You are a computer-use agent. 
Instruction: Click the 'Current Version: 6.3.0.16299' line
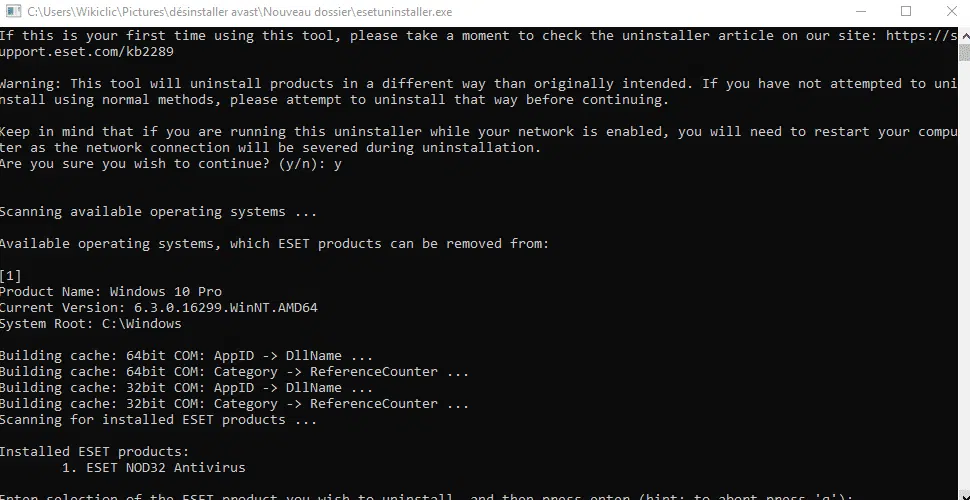pyautogui.click(x=158, y=308)
